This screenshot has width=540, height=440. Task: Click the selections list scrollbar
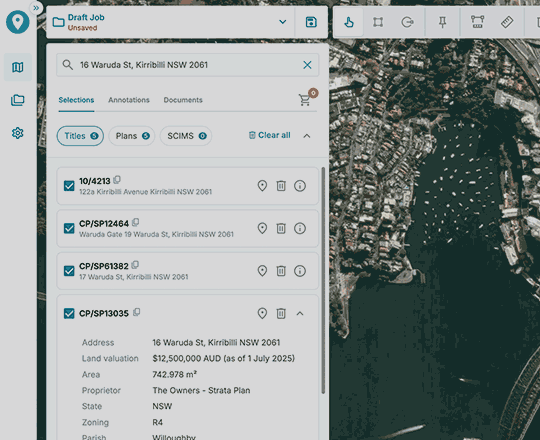click(x=323, y=281)
